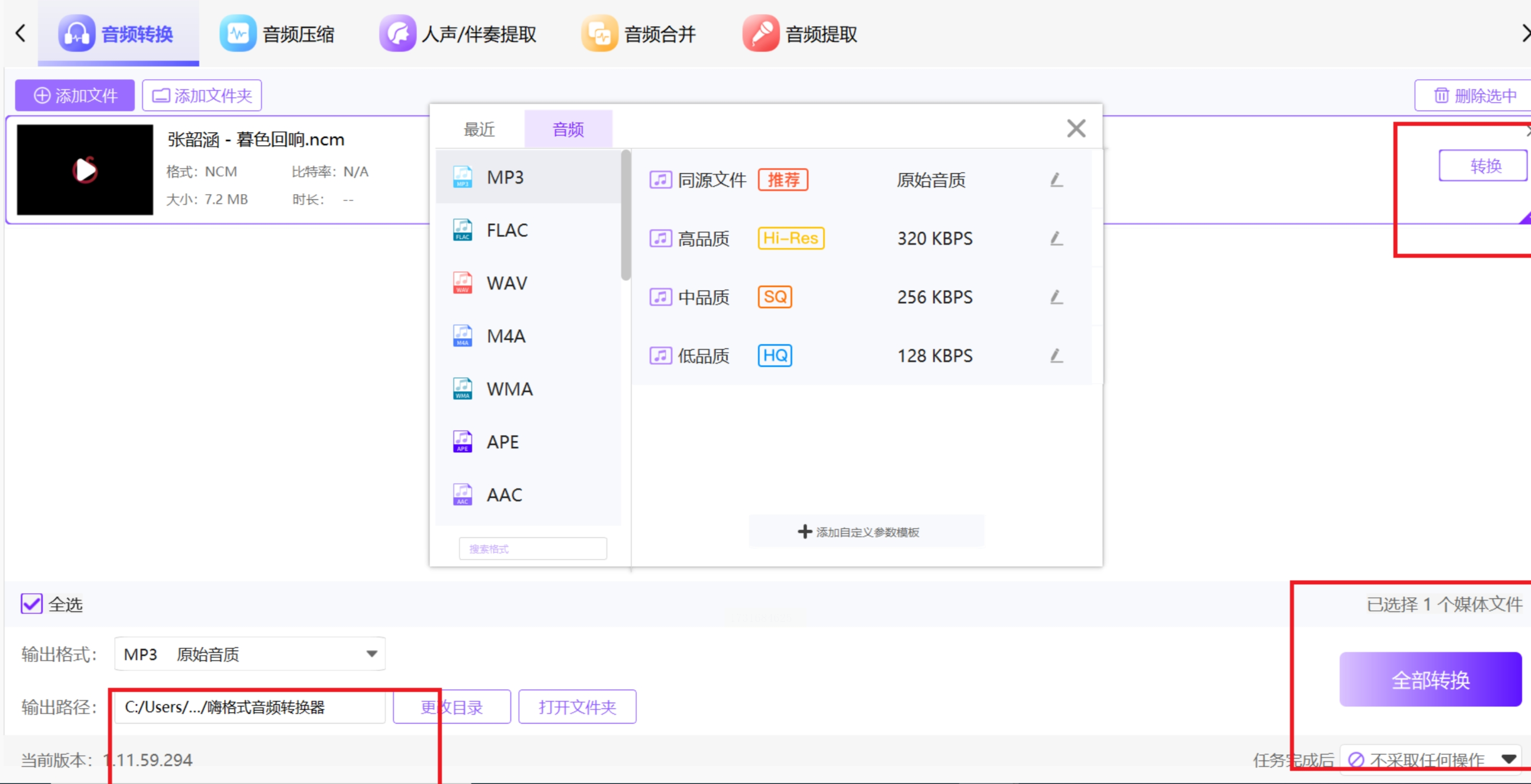This screenshot has height=784, width=1531.
Task: Select 中品质 256 KBPS preset
Action: [862, 297]
